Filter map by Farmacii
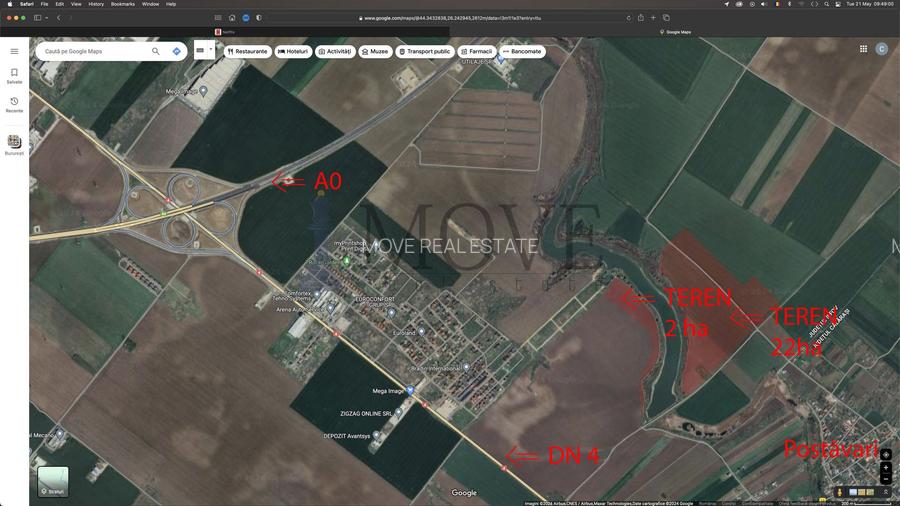This screenshot has height=506, width=900. (x=475, y=51)
